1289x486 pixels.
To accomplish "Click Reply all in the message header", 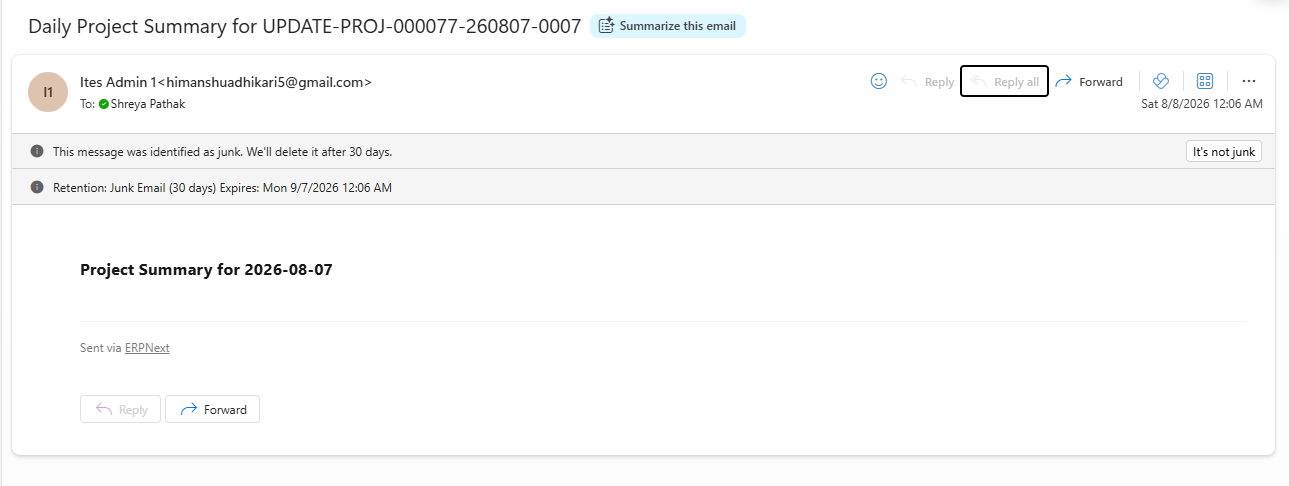I will point(1004,81).
